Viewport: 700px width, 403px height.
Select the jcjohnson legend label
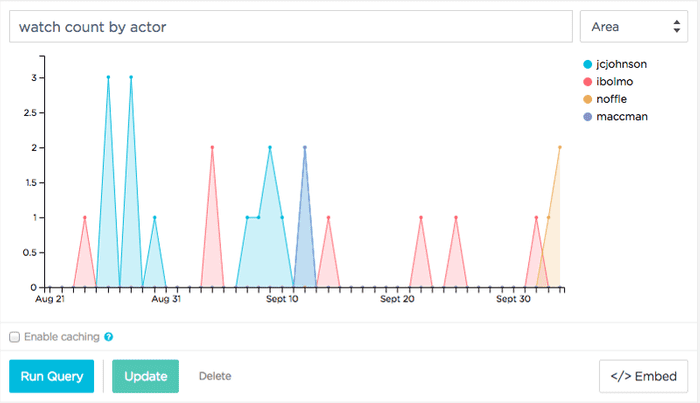[621, 64]
